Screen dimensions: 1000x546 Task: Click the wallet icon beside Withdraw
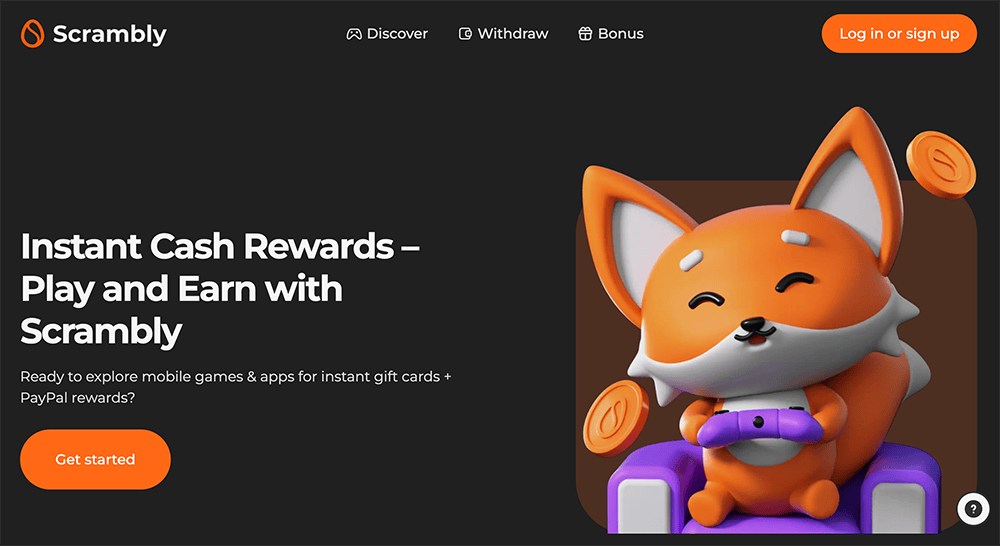(x=466, y=34)
